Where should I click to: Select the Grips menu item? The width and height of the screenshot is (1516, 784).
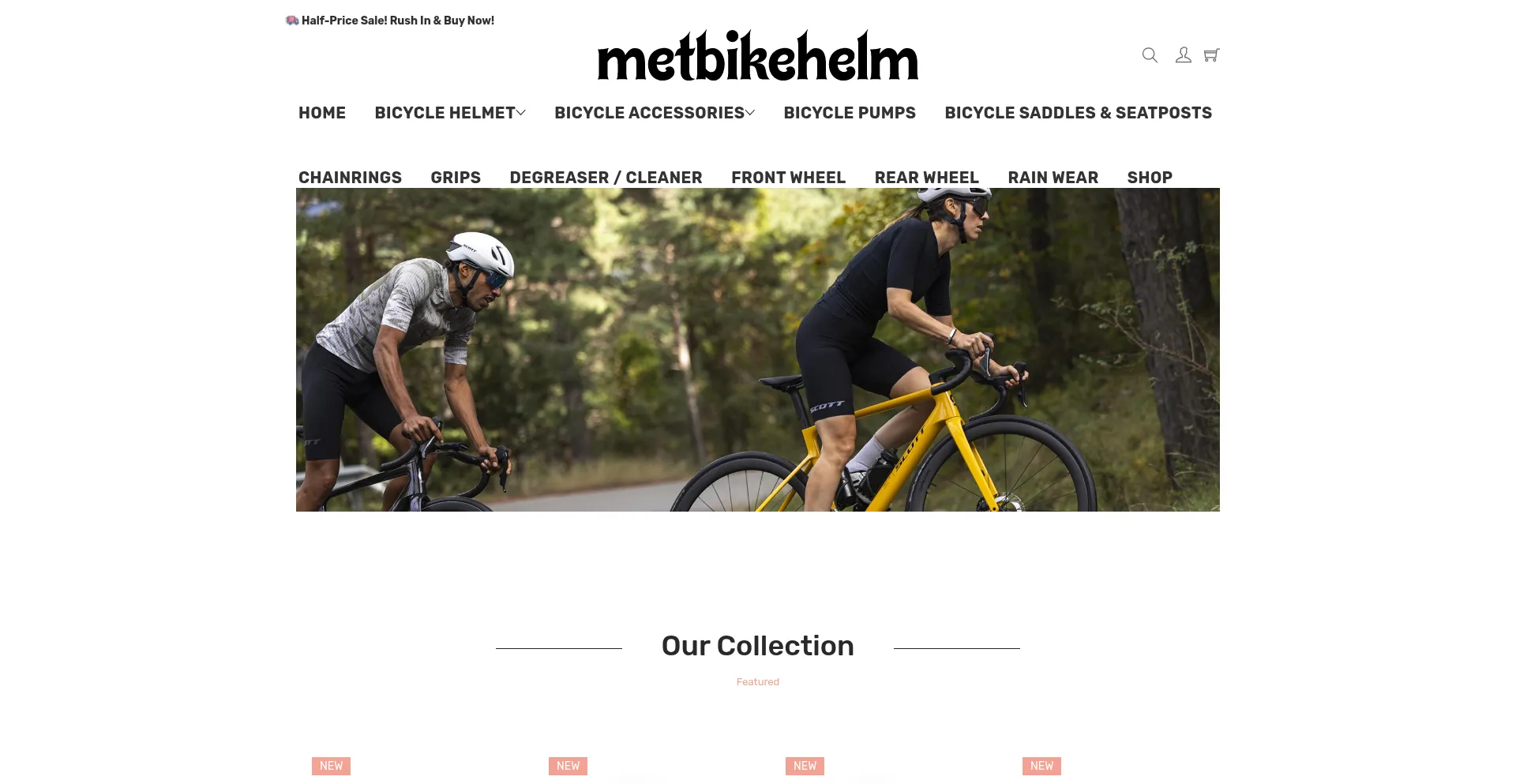(x=456, y=178)
